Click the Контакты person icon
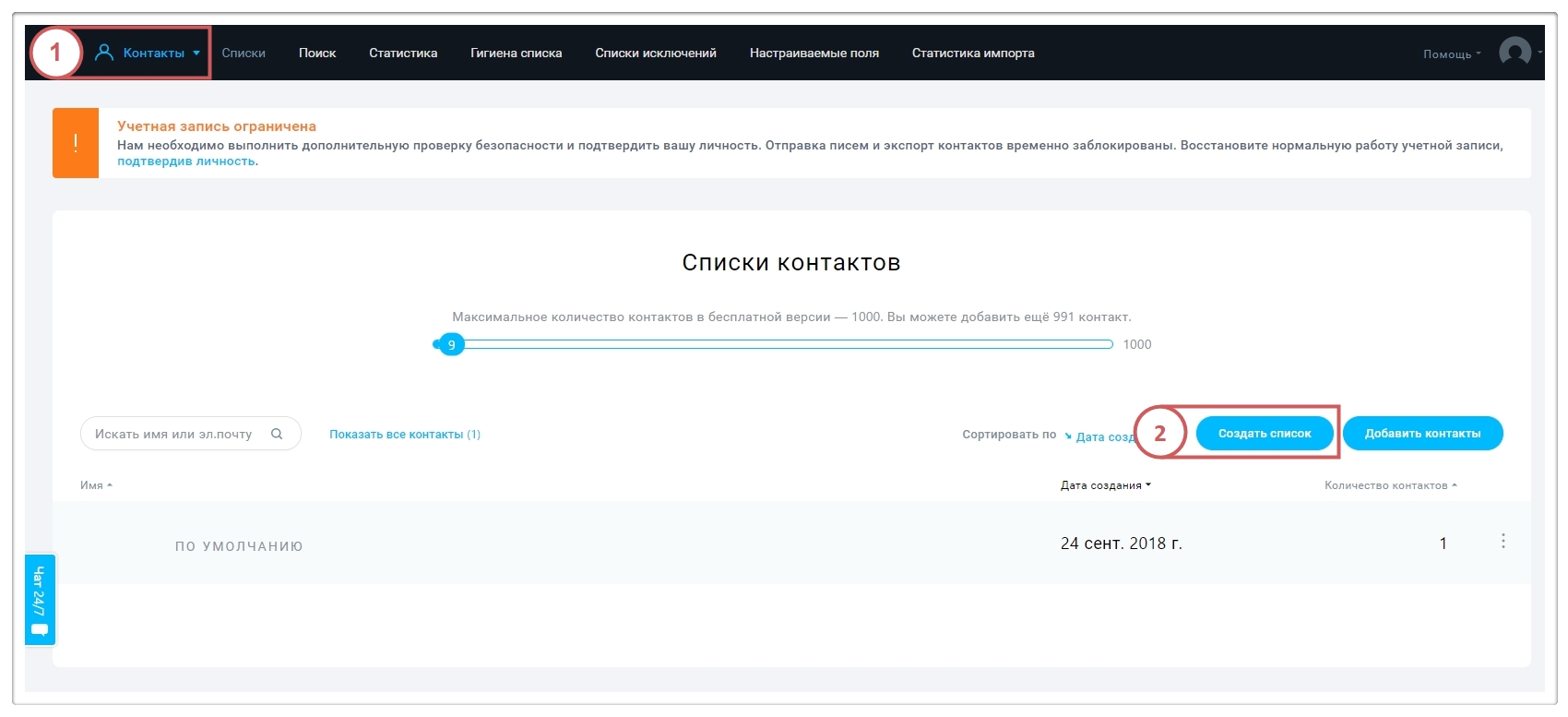The height and width of the screenshot is (717, 1568). pos(104,53)
